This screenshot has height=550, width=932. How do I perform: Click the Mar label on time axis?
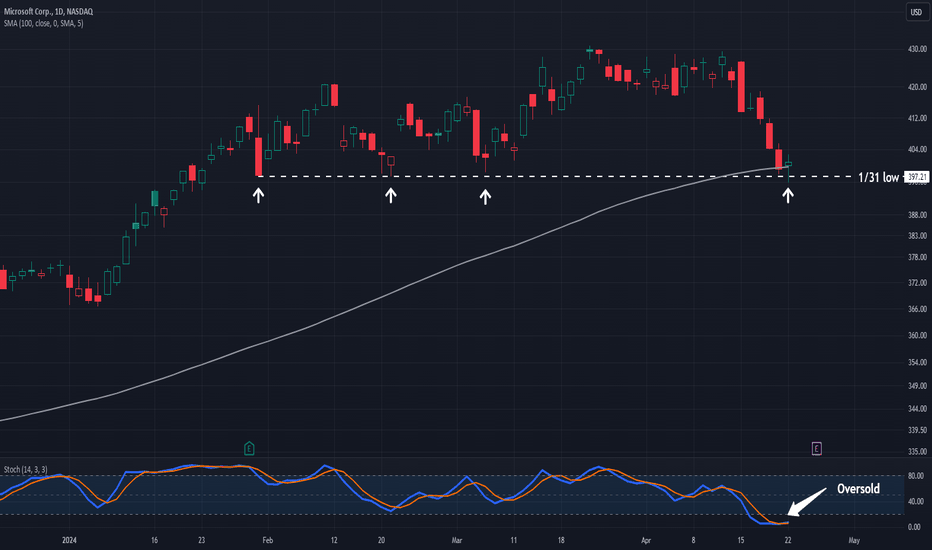click(456, 540)
